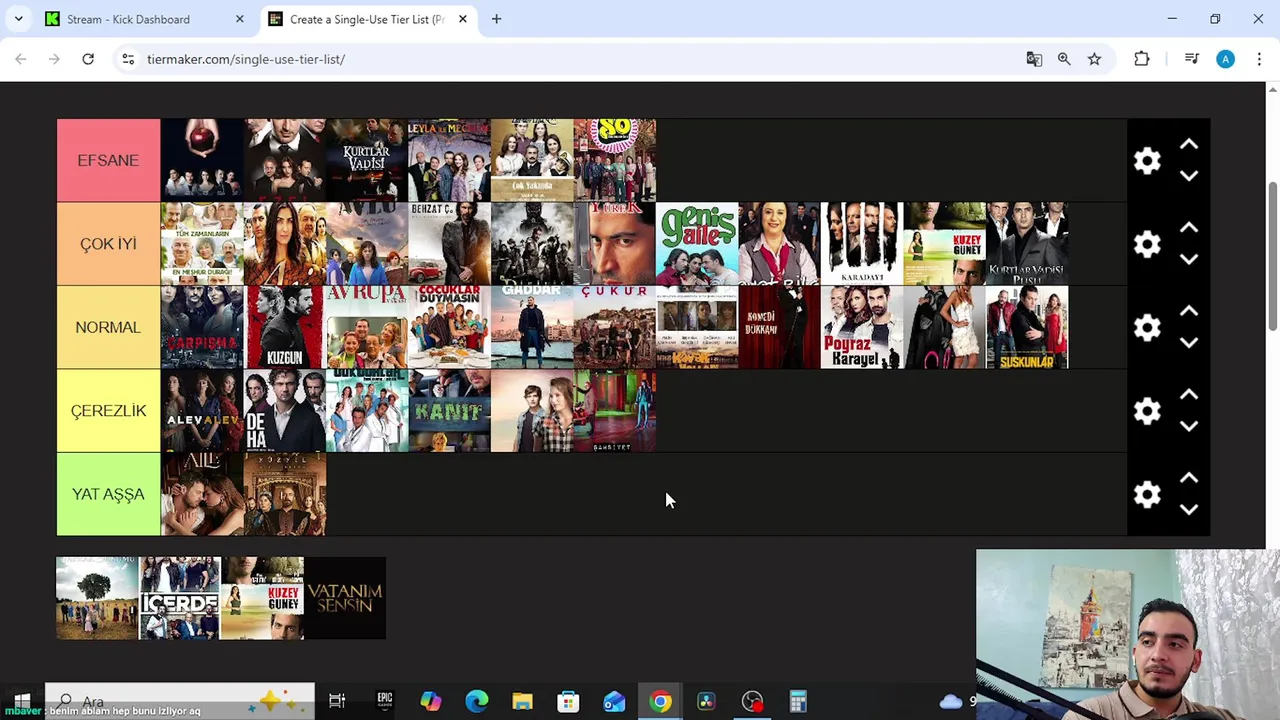1280x720 pixels.
Task: Open the media control button in Chrome toolbar
Action: (1191, 59)
